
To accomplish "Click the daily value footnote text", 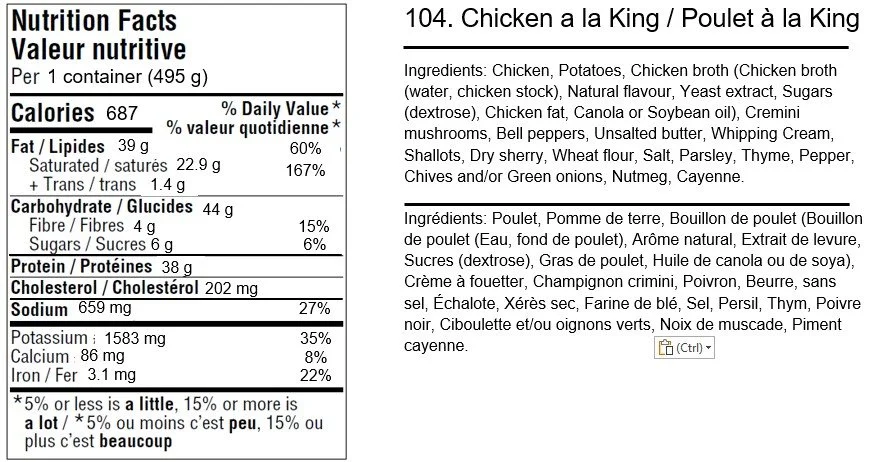I will point(169,422).
